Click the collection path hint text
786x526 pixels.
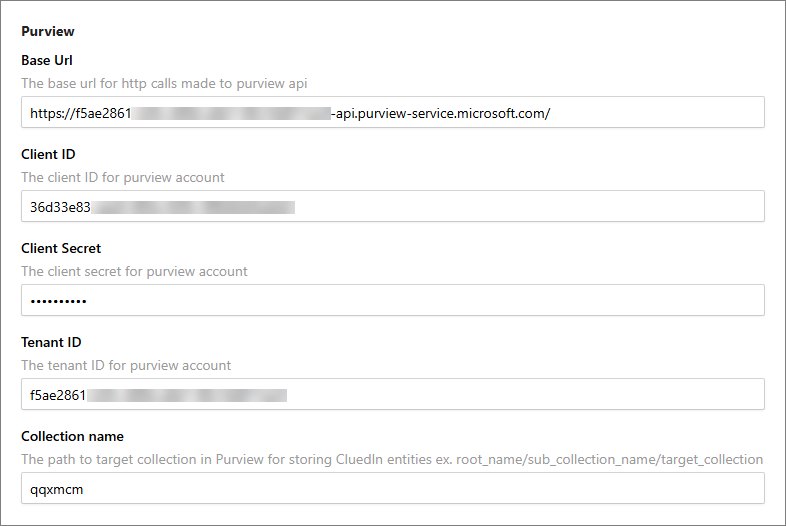pyautogui.click(x=392, y=459)
